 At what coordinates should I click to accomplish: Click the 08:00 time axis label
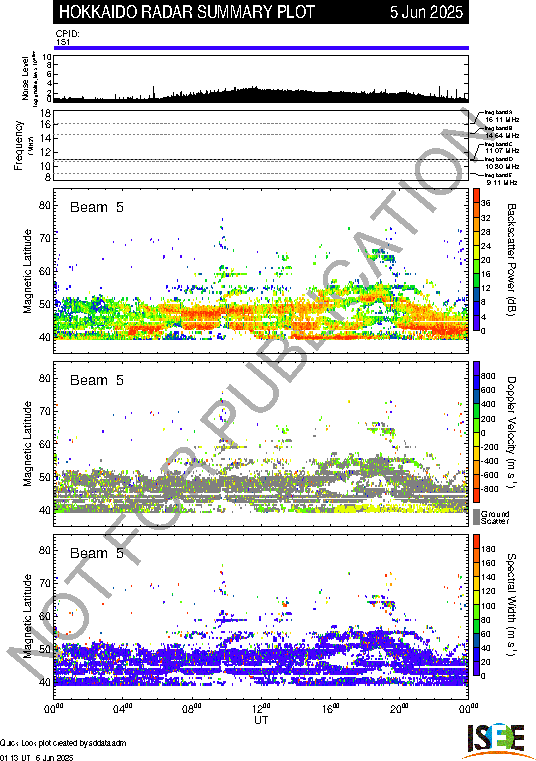coord(192,708)
